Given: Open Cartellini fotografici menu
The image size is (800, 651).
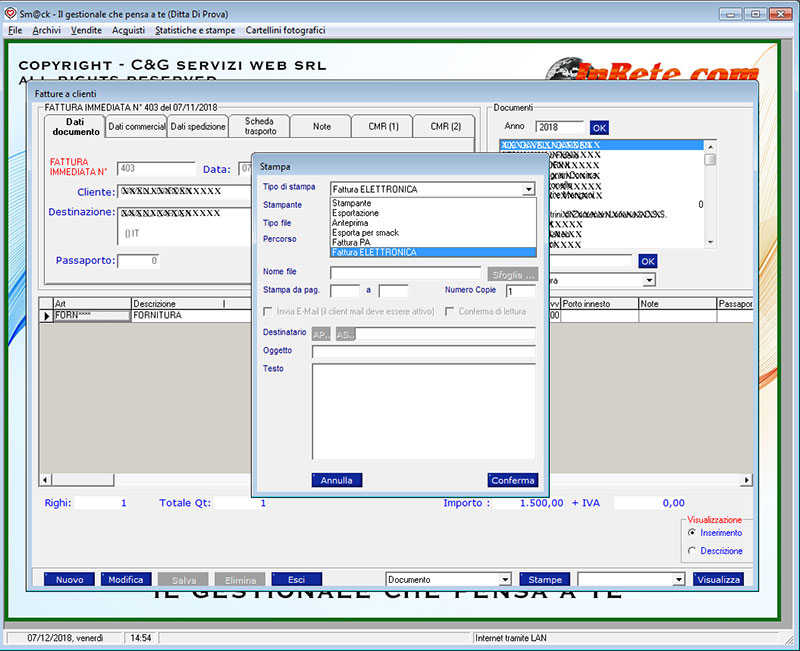Looking at the screenshot, I should (285, 30).
